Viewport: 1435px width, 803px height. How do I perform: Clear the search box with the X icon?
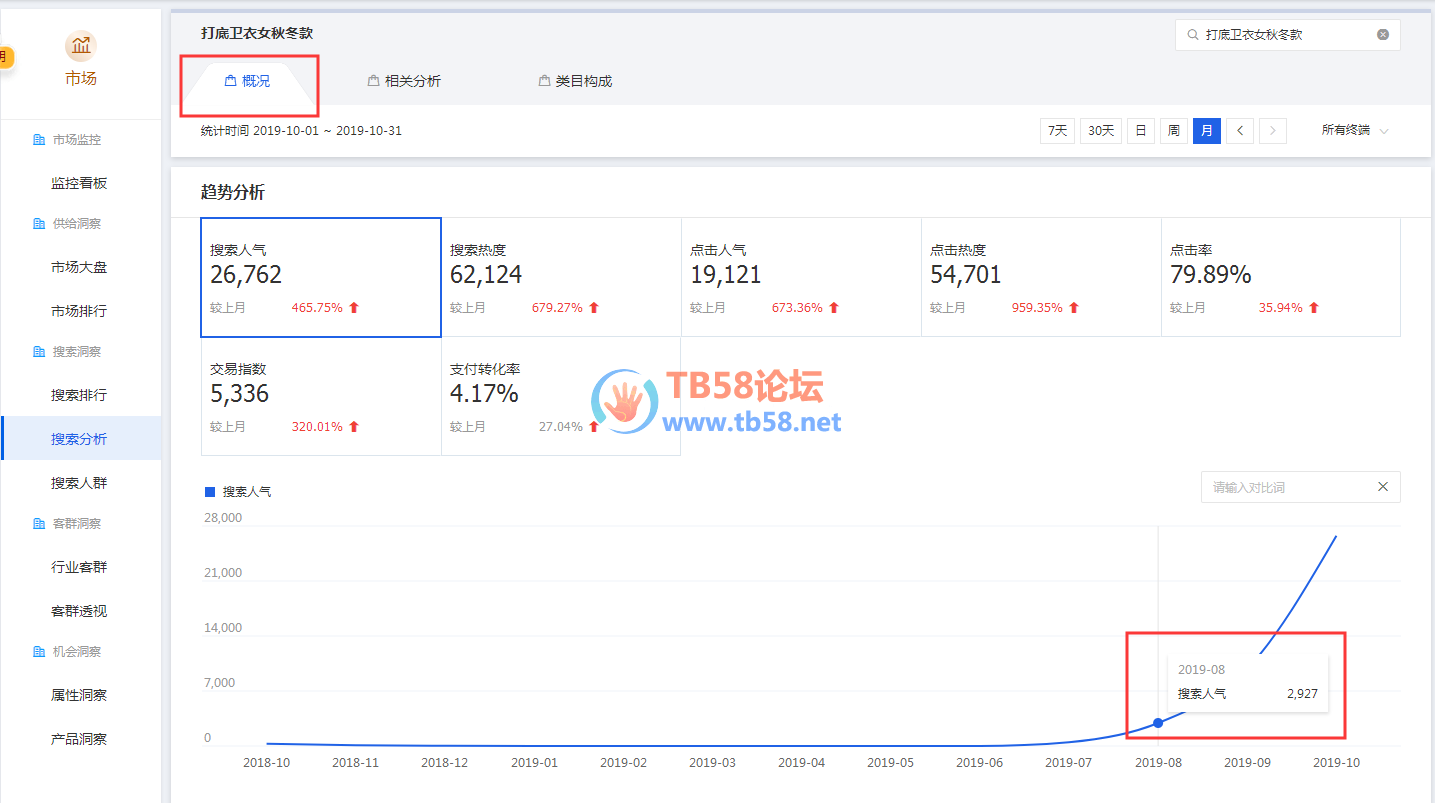tap(1383, 35)
